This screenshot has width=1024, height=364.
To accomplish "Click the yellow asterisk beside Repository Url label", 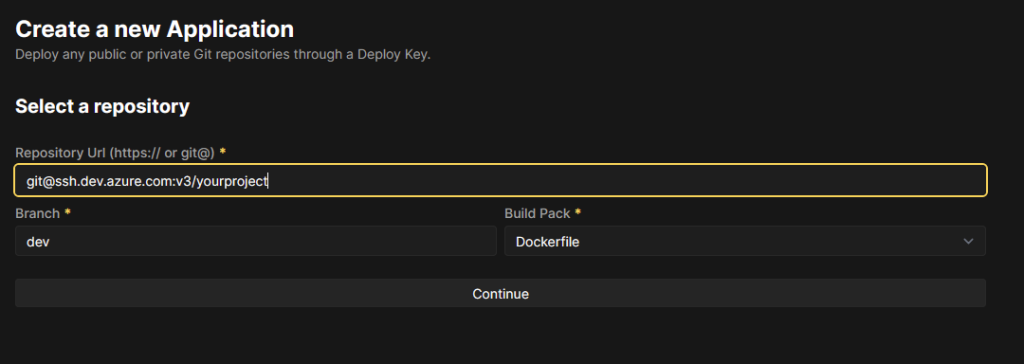I will 223,151.
